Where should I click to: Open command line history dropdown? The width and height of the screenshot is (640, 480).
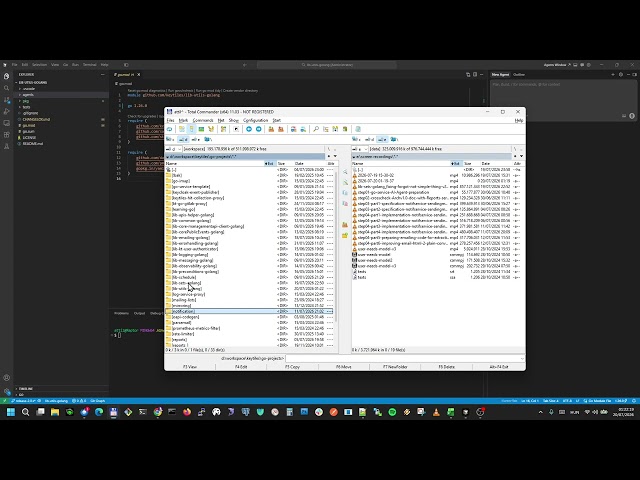[522, 358]
